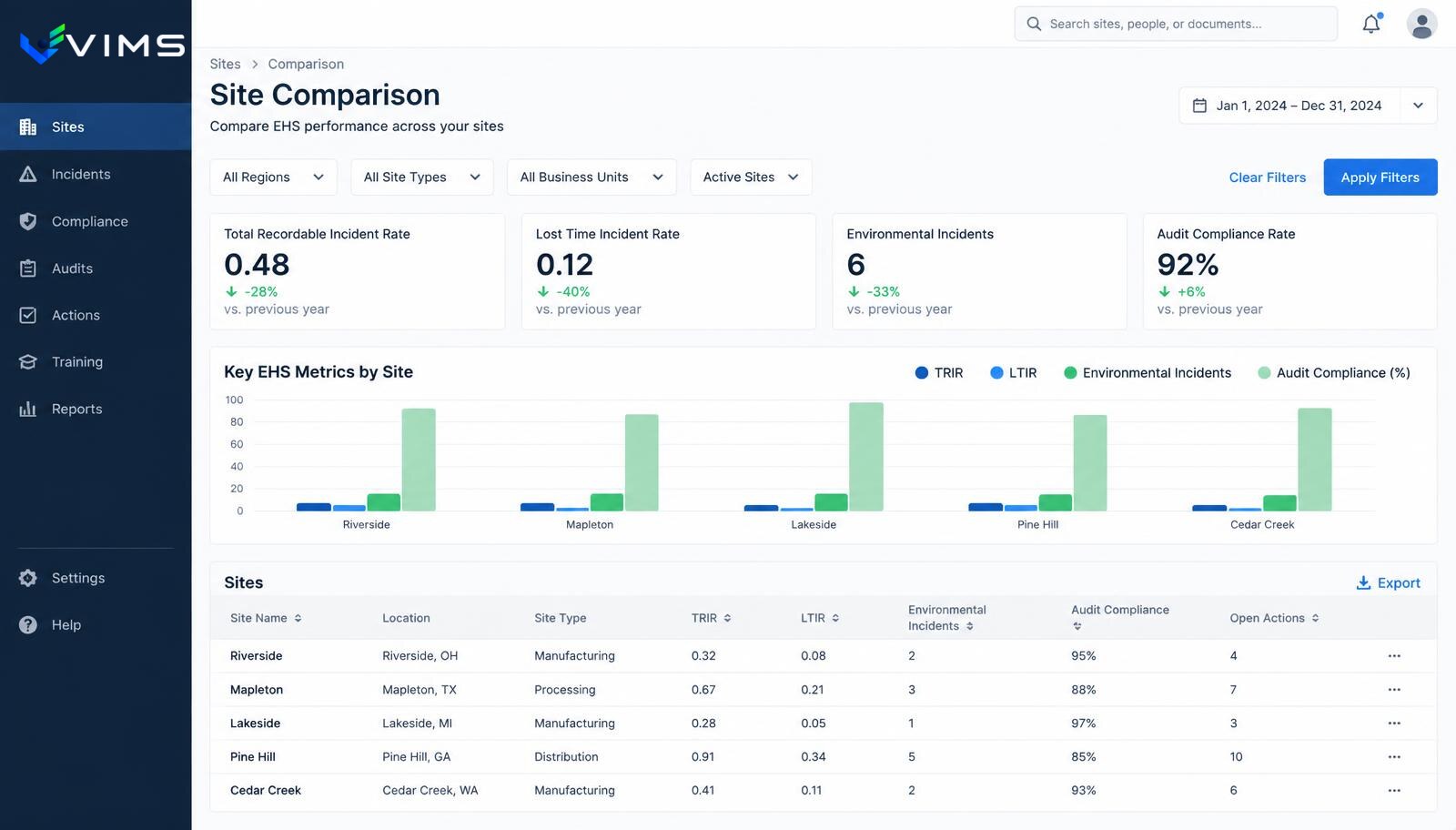The width and height of the screenshot is (1456, 830).
Task: Open row actions menu for Riverside
Action: pyautogui.click(x=1394, y=655)
